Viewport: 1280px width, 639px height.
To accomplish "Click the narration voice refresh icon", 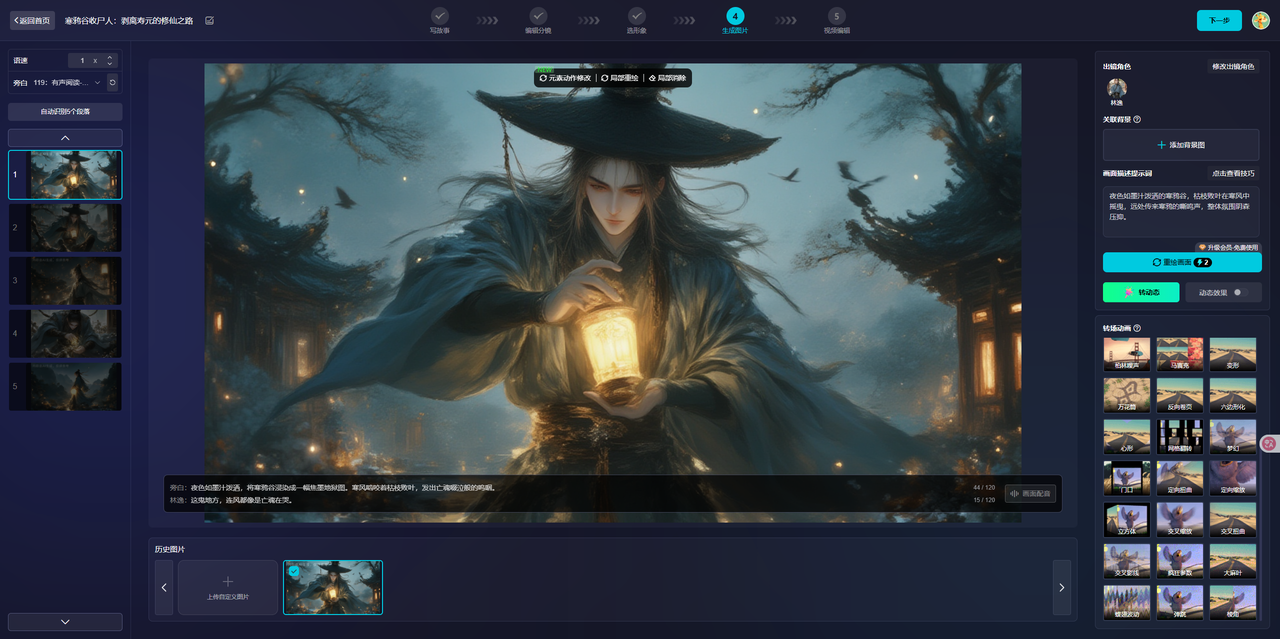I will (112, 83).
